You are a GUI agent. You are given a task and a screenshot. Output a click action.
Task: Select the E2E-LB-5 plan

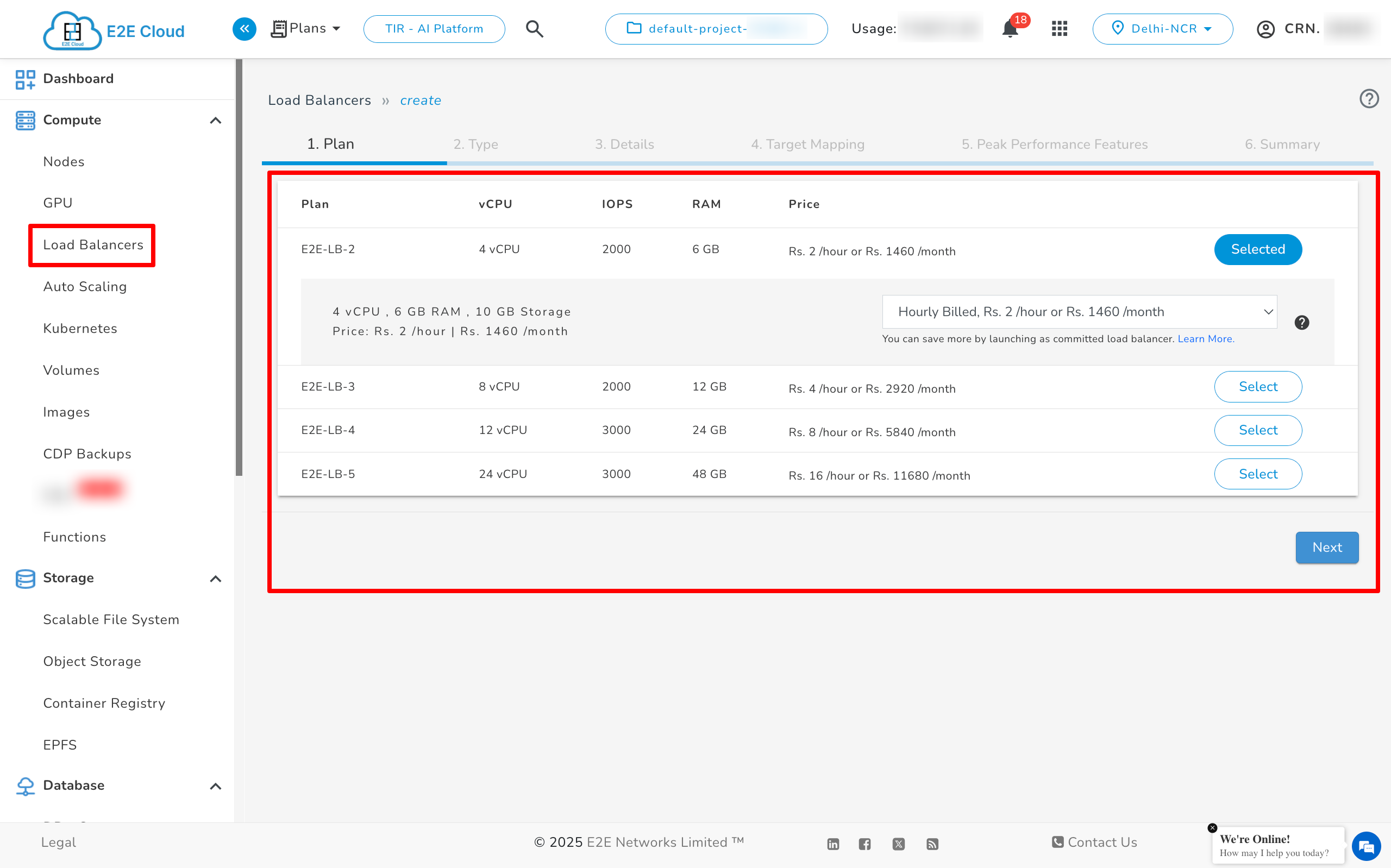click(x=1257, y=474)
